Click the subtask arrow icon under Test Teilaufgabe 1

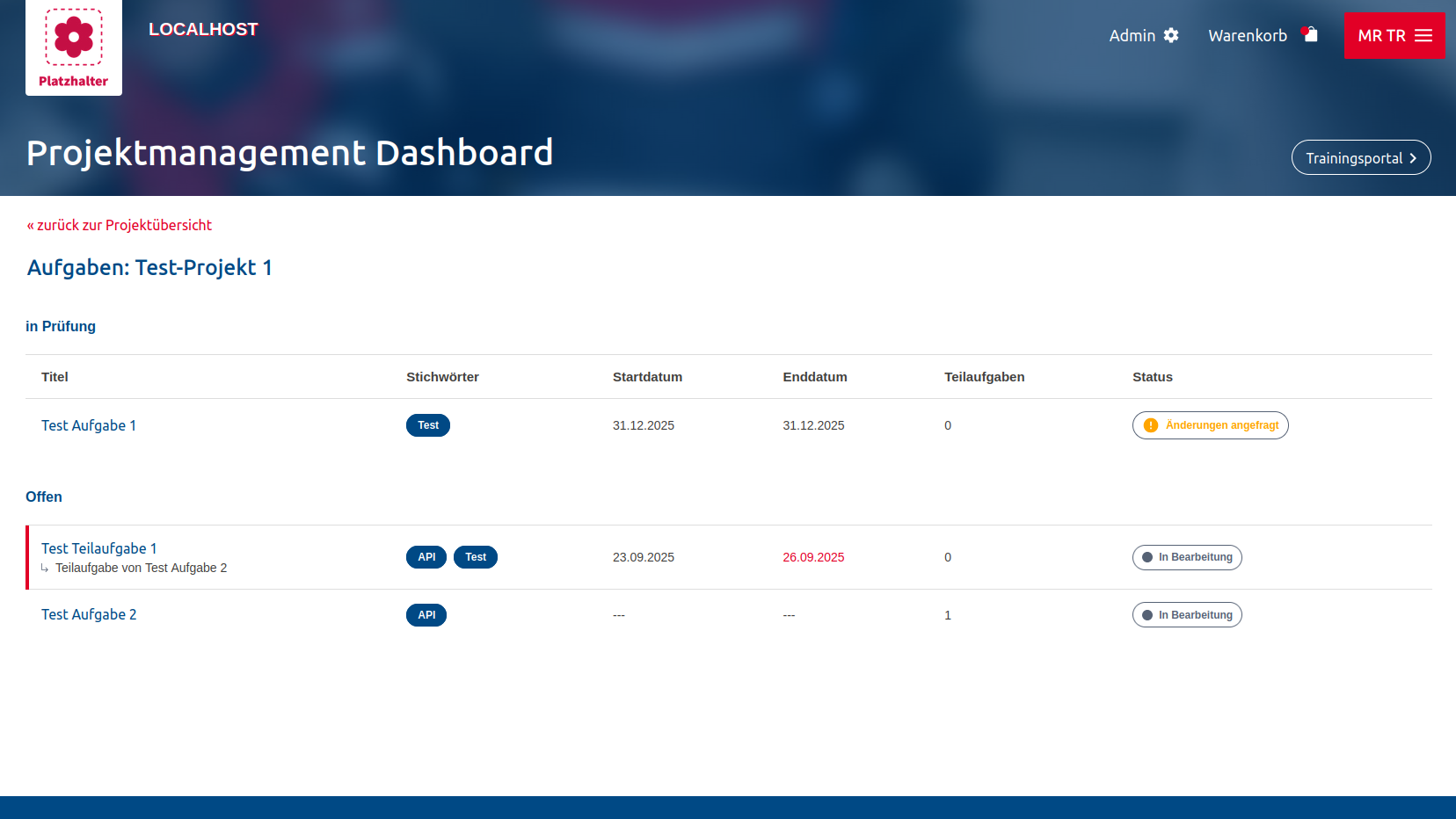click(x=45, y=569)
